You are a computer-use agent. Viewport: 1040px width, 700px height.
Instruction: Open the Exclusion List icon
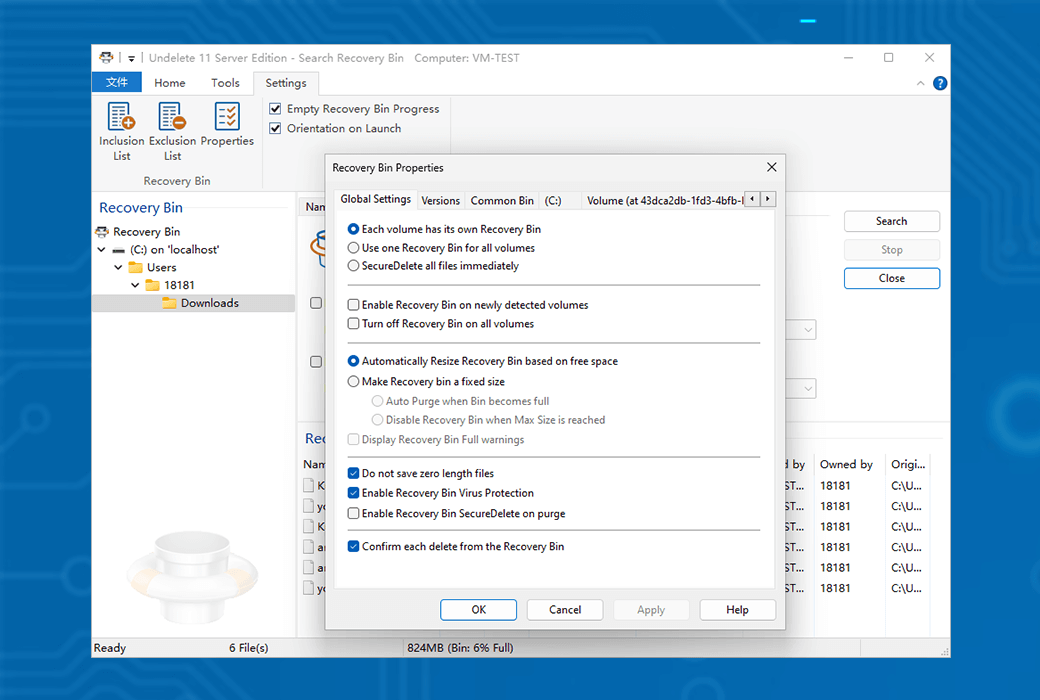coord(172,118)
